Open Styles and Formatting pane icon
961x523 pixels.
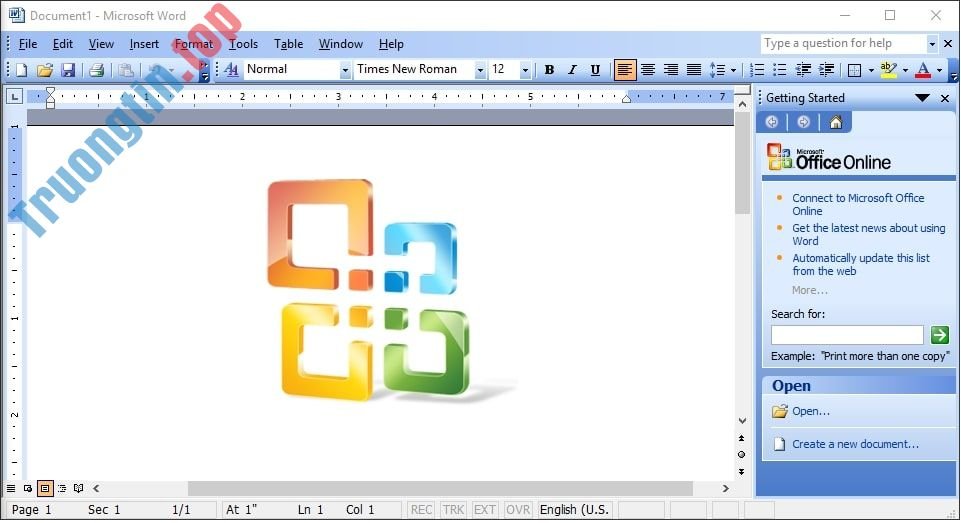[x=232, y=70]
